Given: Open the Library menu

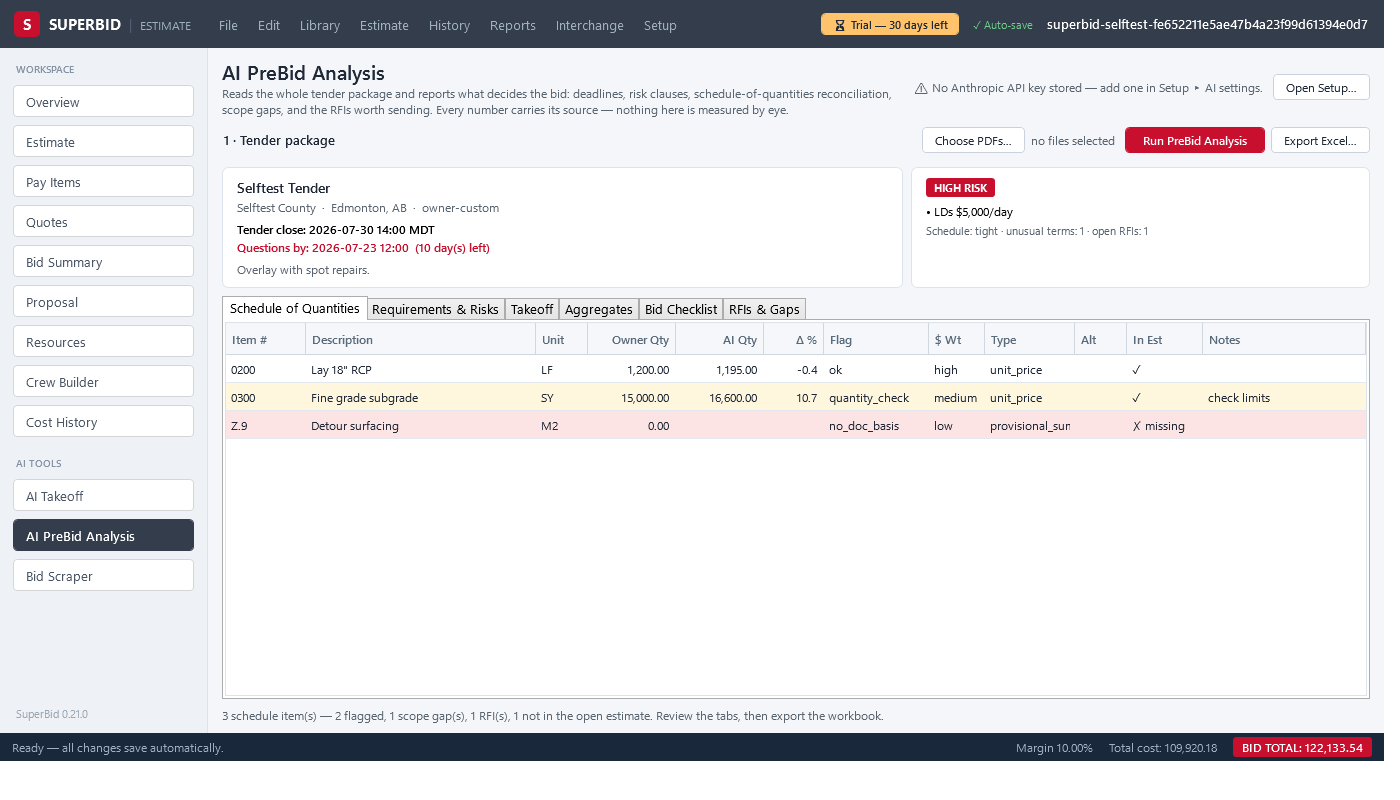Looking at the screenshot, I should [320, 25].
